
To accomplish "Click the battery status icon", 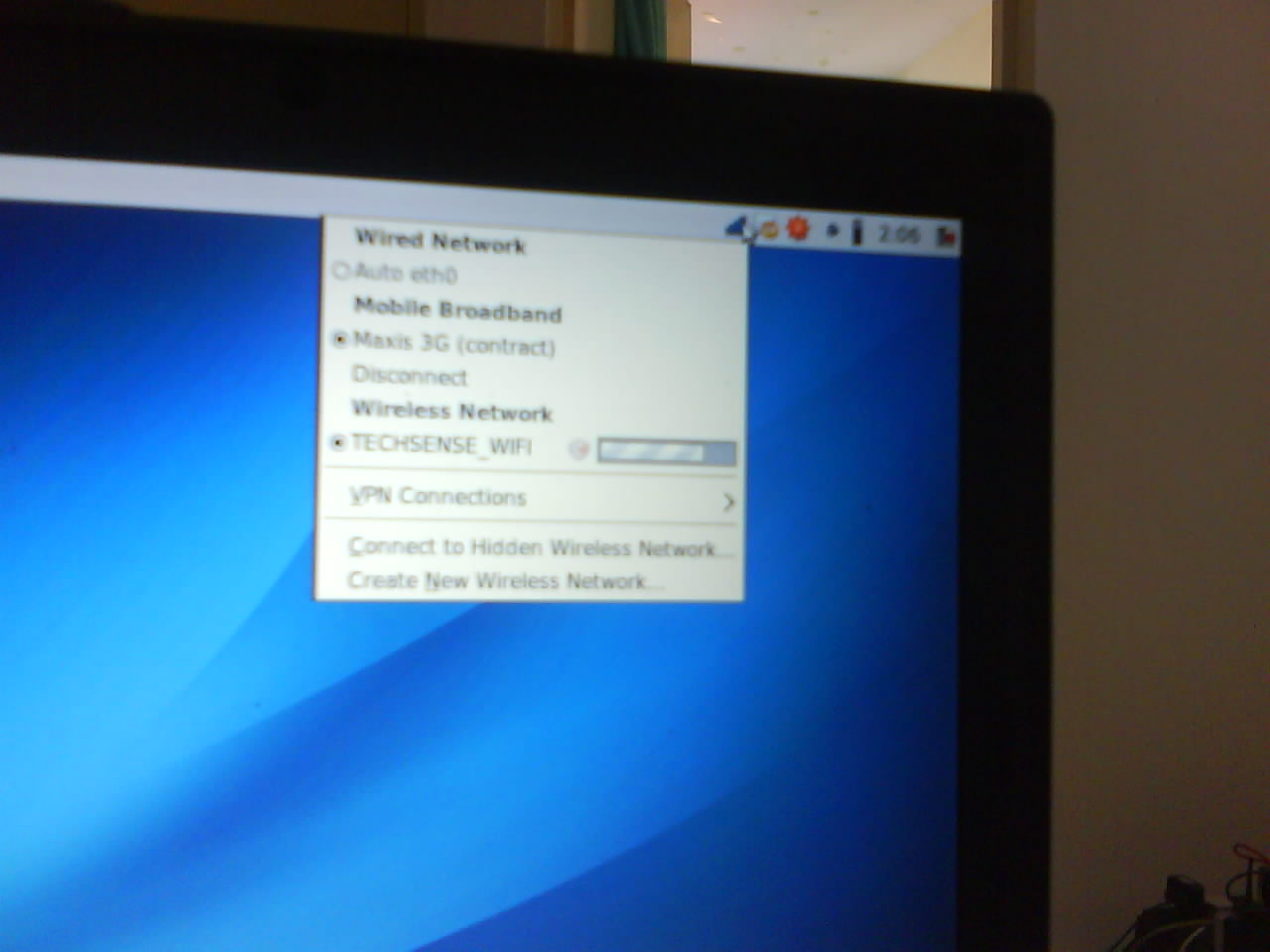I will [857, 233].
